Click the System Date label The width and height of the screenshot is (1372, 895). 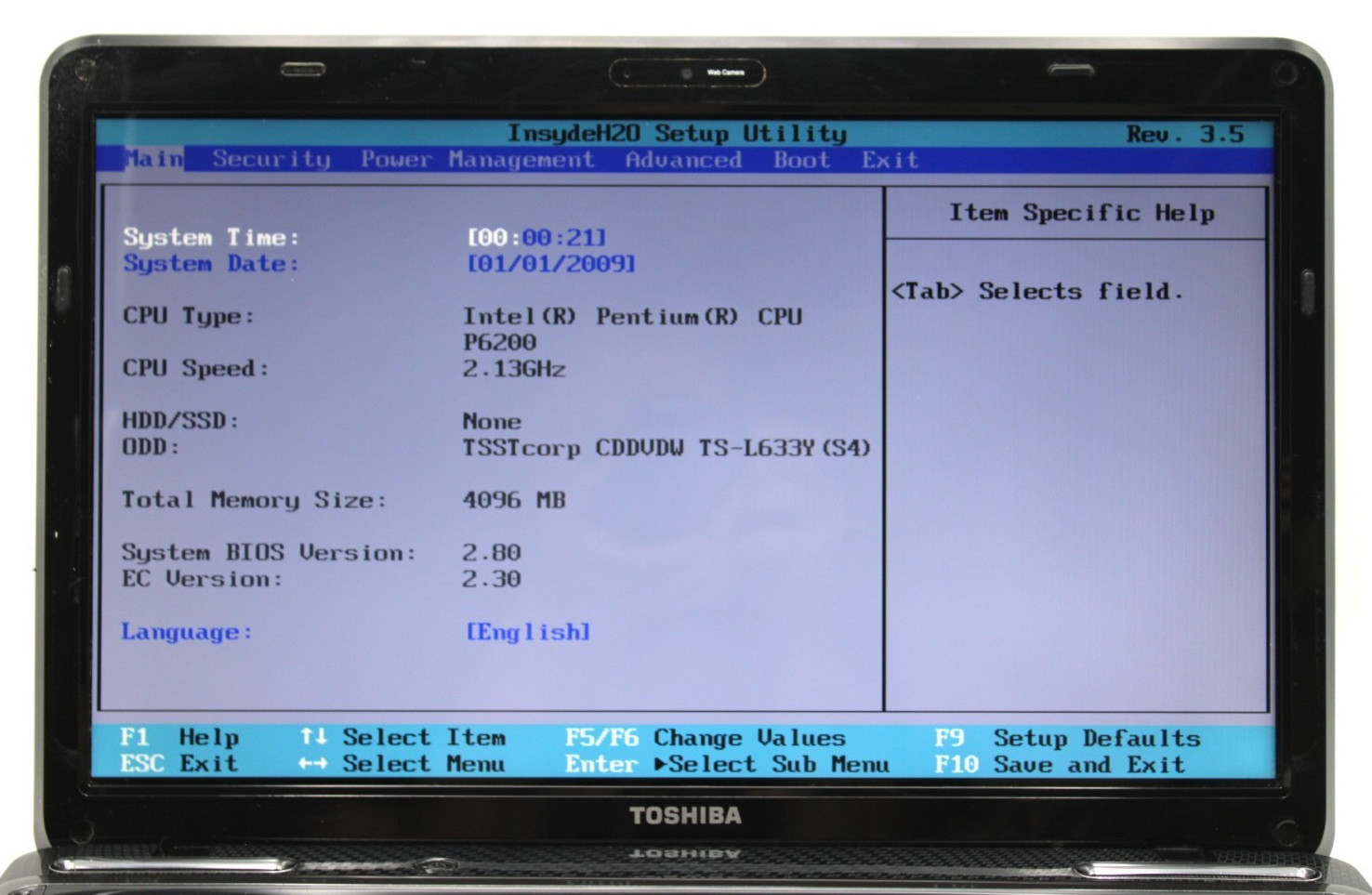pyautogui.click(x=211, y=264)
